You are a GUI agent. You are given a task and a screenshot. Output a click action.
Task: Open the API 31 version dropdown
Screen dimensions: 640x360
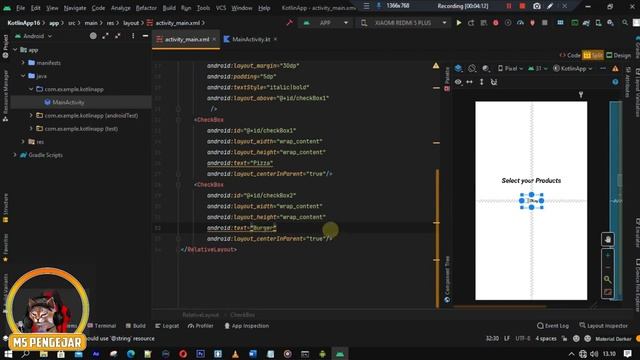[x=538, y=69]
